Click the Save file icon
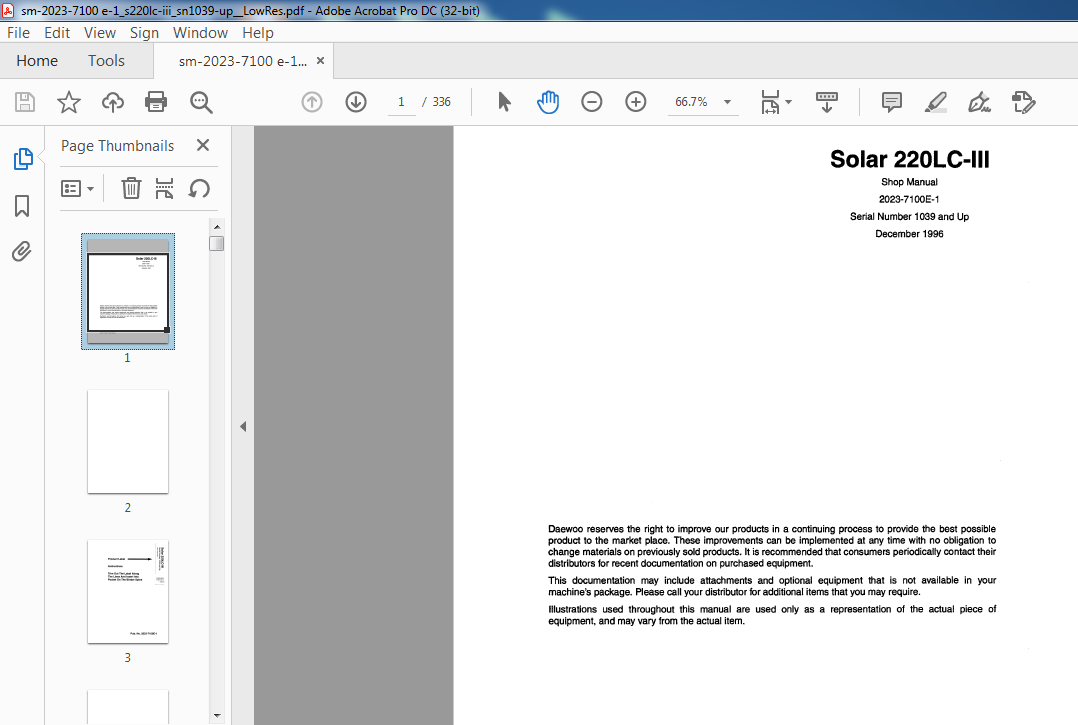Viewport: 1078px width, 725px height. pos(25,102)
